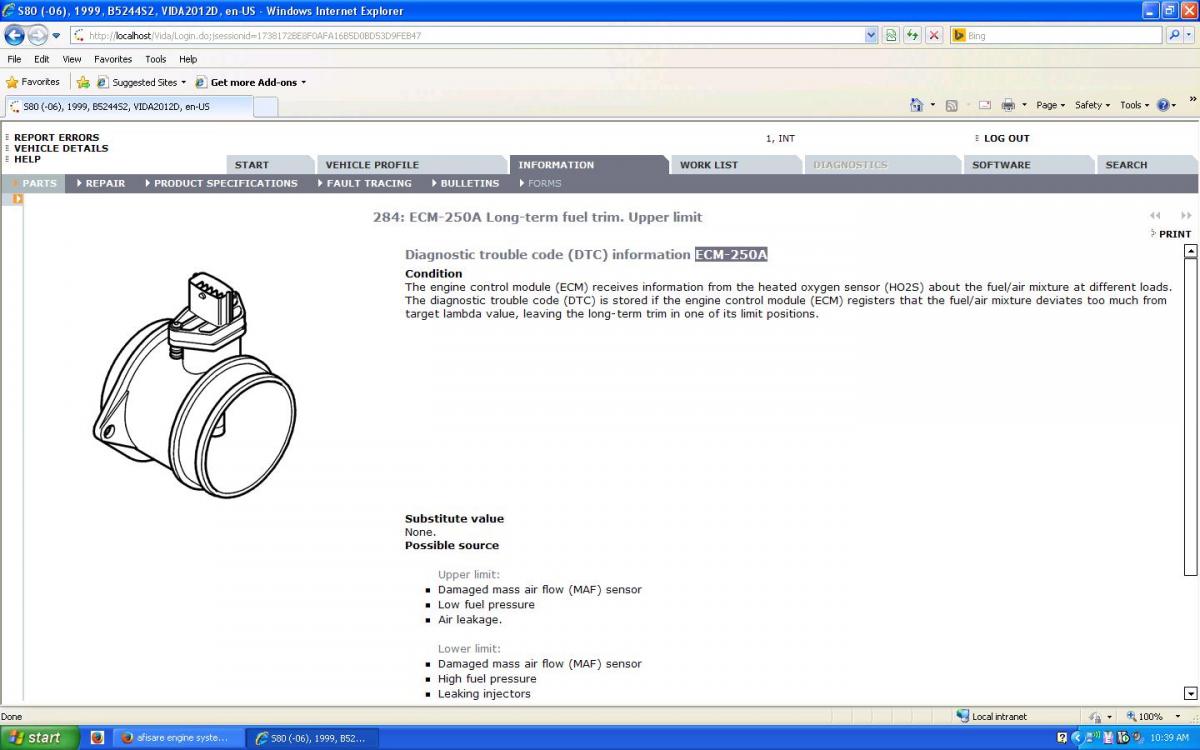This screenshot has width=1200, height=750.
Task: Click the content scrollbar down arrow
Action: pos(1190,693)
